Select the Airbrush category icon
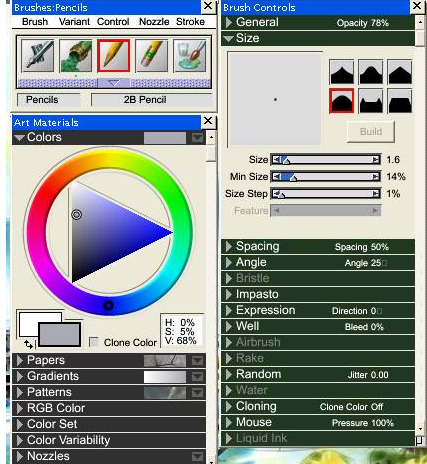The width and height of the screenshot is (427, 464). 37,56
